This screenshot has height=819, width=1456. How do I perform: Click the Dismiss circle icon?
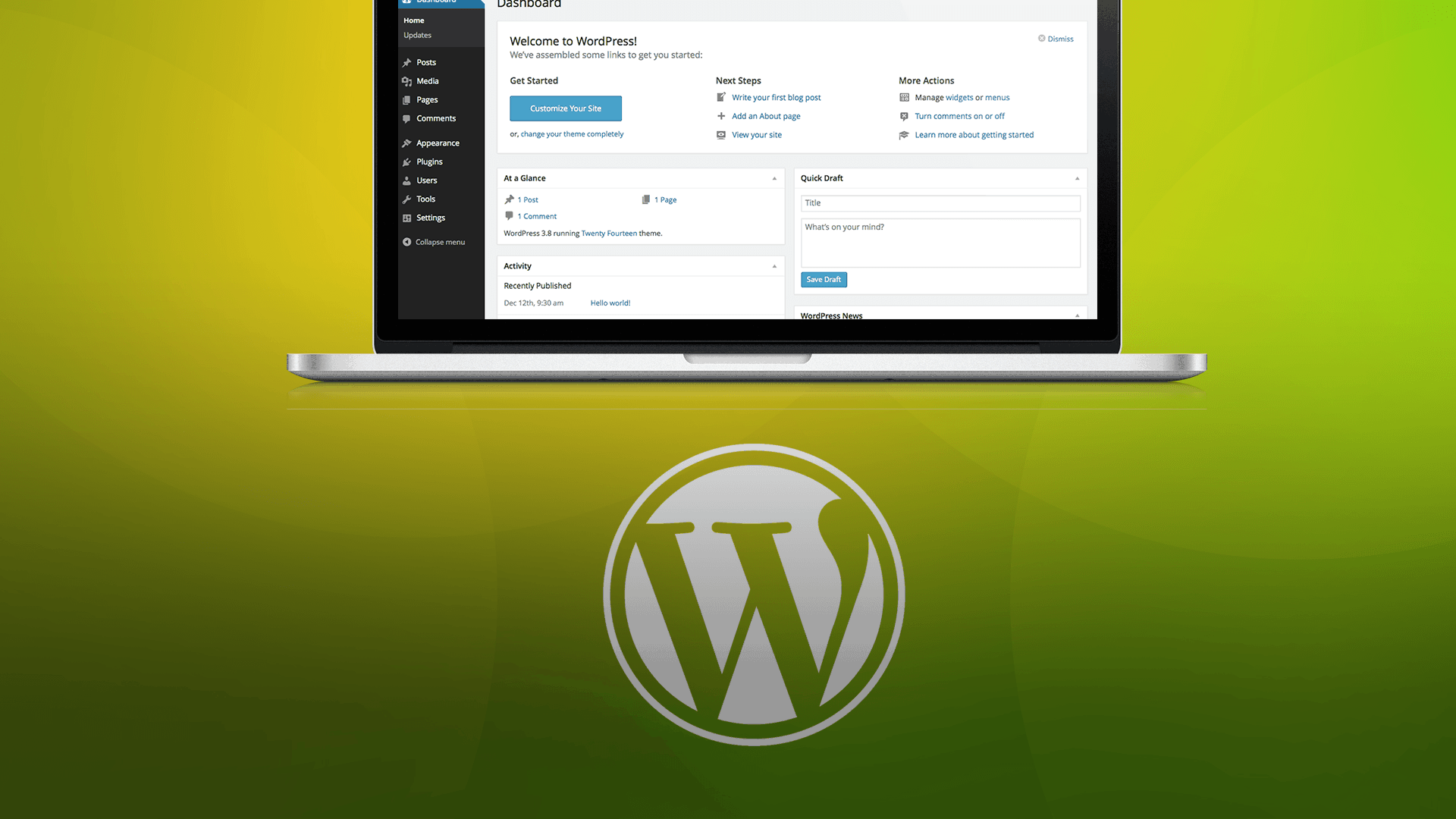(x=1042, y=38)
